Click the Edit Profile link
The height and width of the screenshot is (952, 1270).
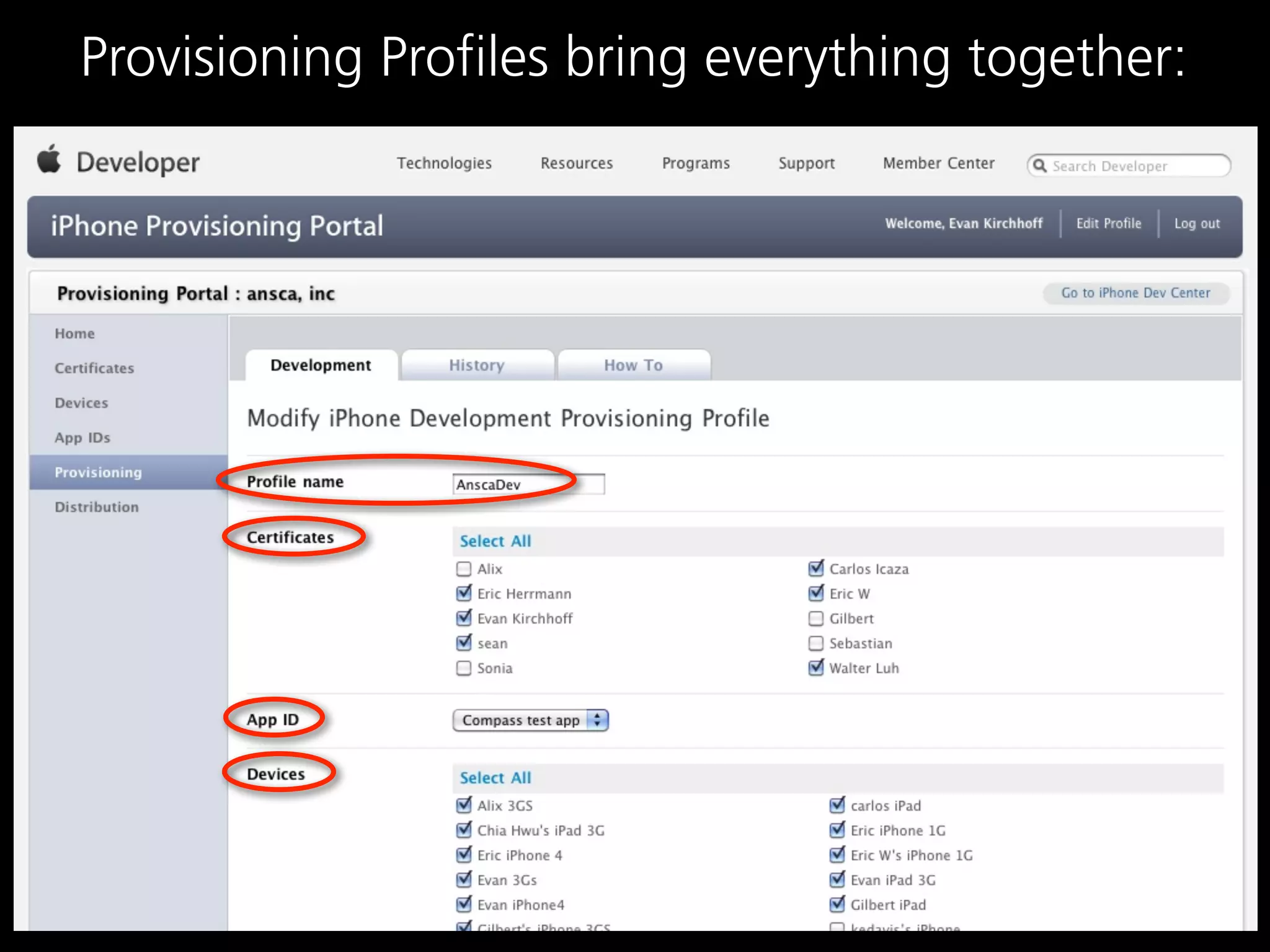[x=1108, y=223]
